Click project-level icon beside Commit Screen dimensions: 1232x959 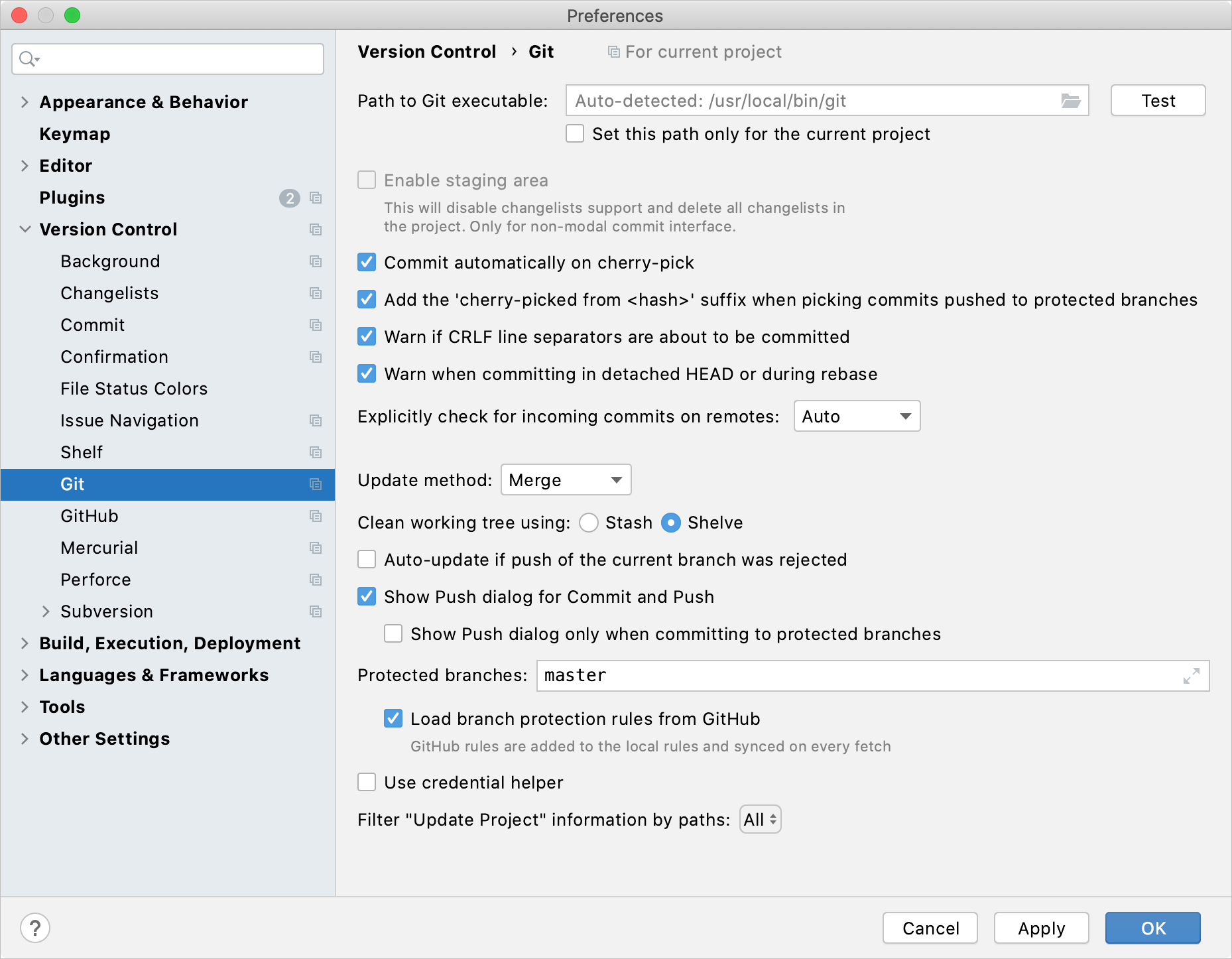coord(316,325)
